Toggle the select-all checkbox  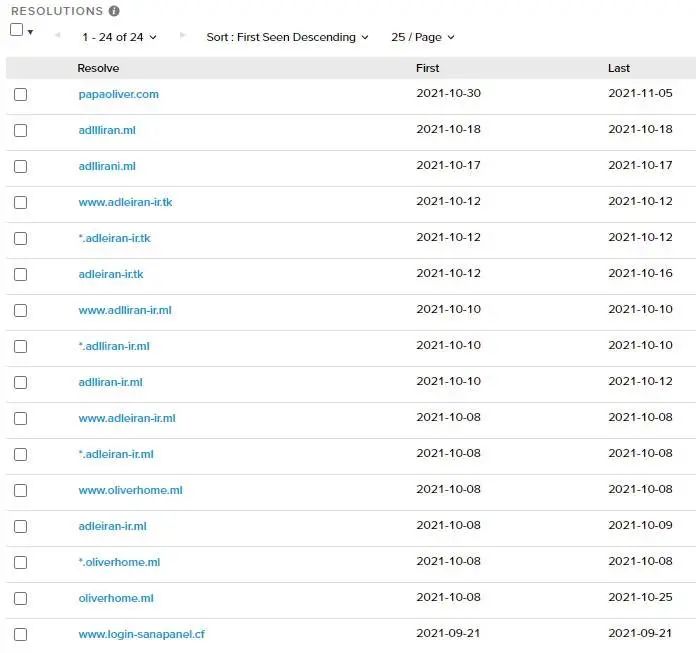click(16, 30)
